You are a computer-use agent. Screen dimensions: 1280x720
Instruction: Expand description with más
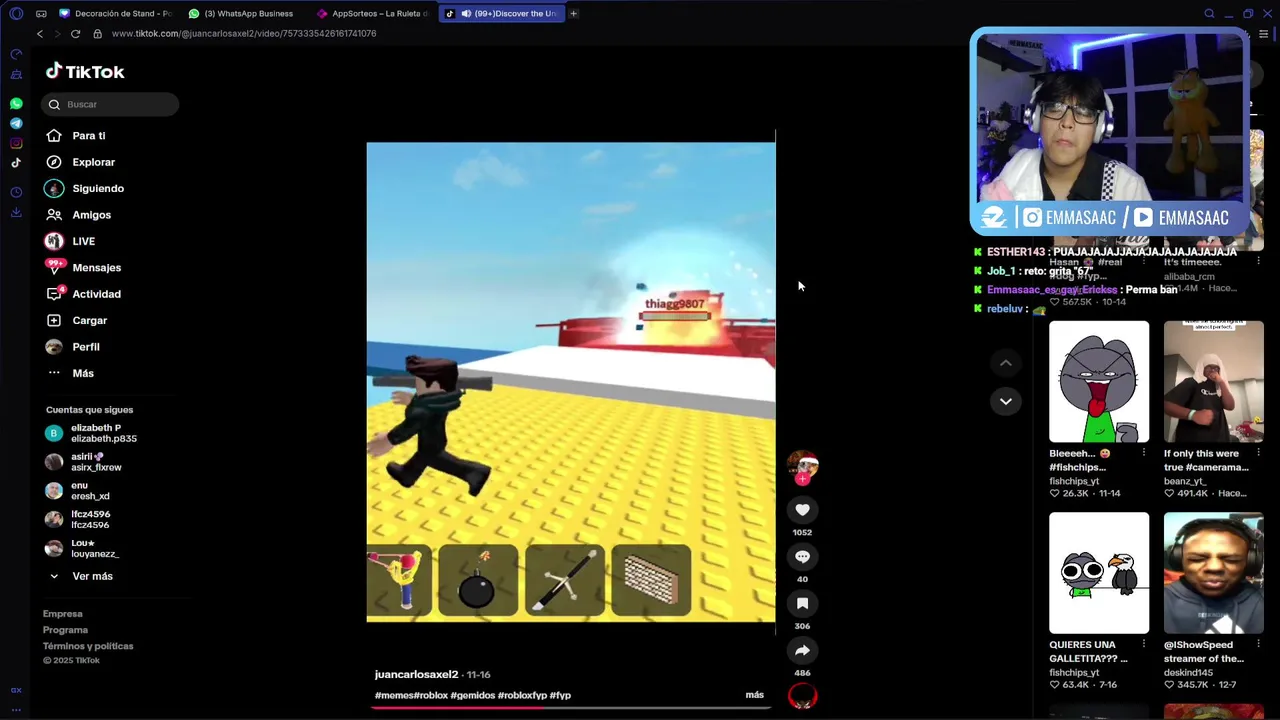tap(754, 695)
